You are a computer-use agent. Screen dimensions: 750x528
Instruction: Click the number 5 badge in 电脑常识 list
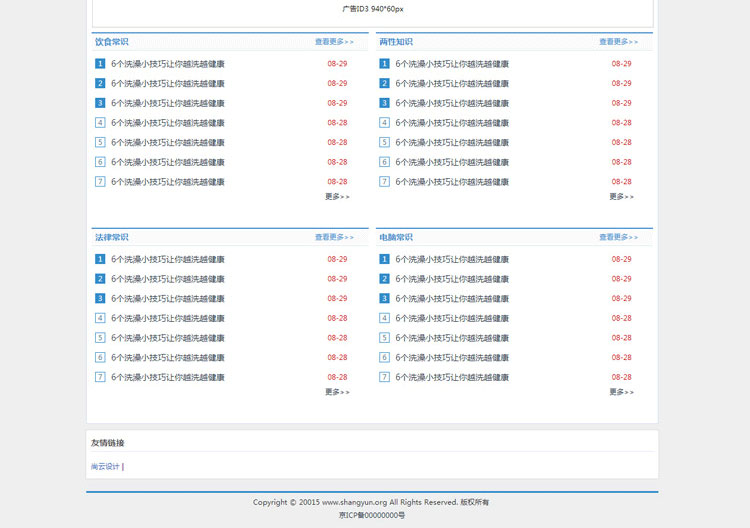point(384,338)
